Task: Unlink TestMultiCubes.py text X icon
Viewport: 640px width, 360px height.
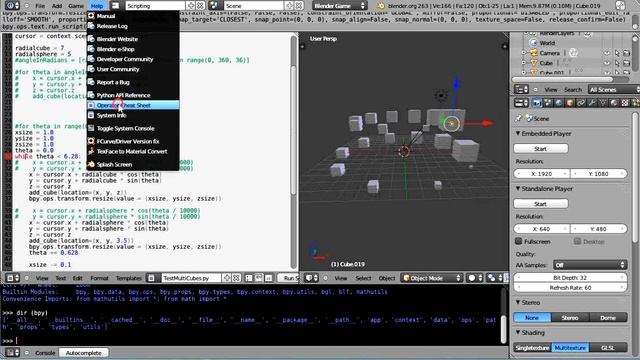Action: coord(236,278)
